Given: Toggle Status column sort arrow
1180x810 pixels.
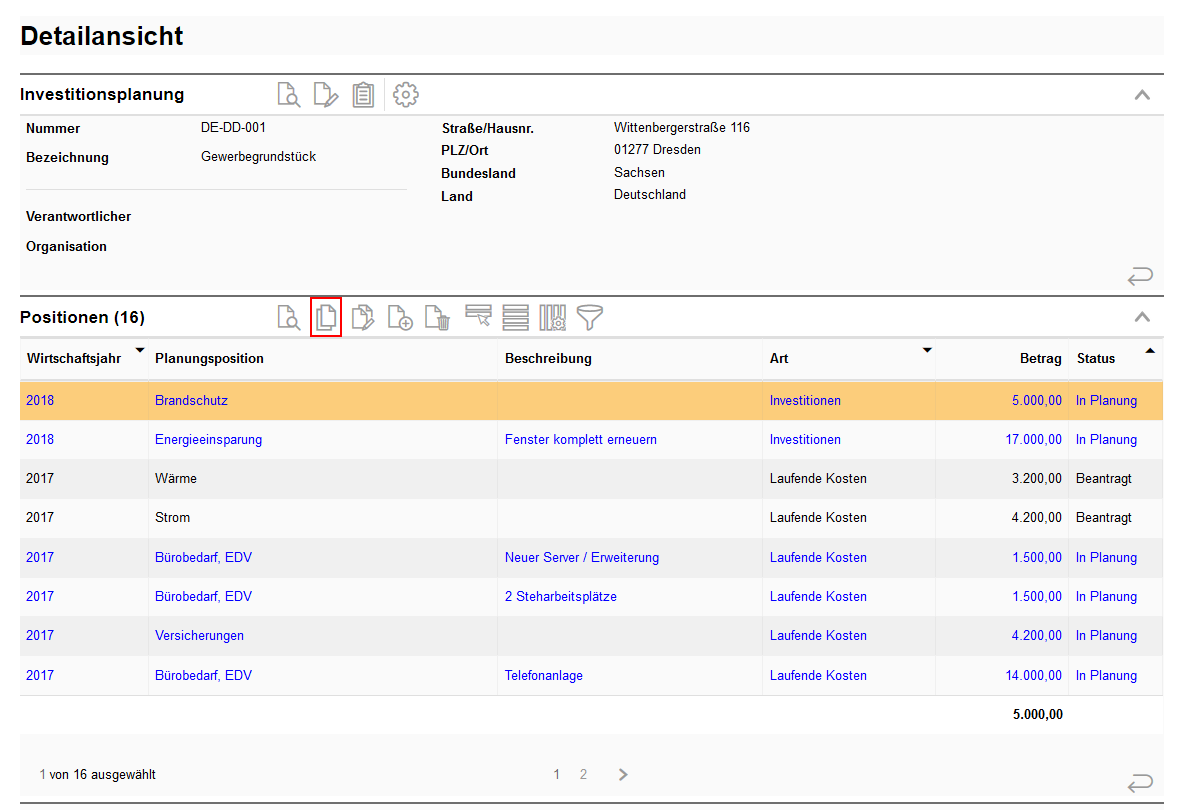Looking at the screenshot, I should [1150, 350].
